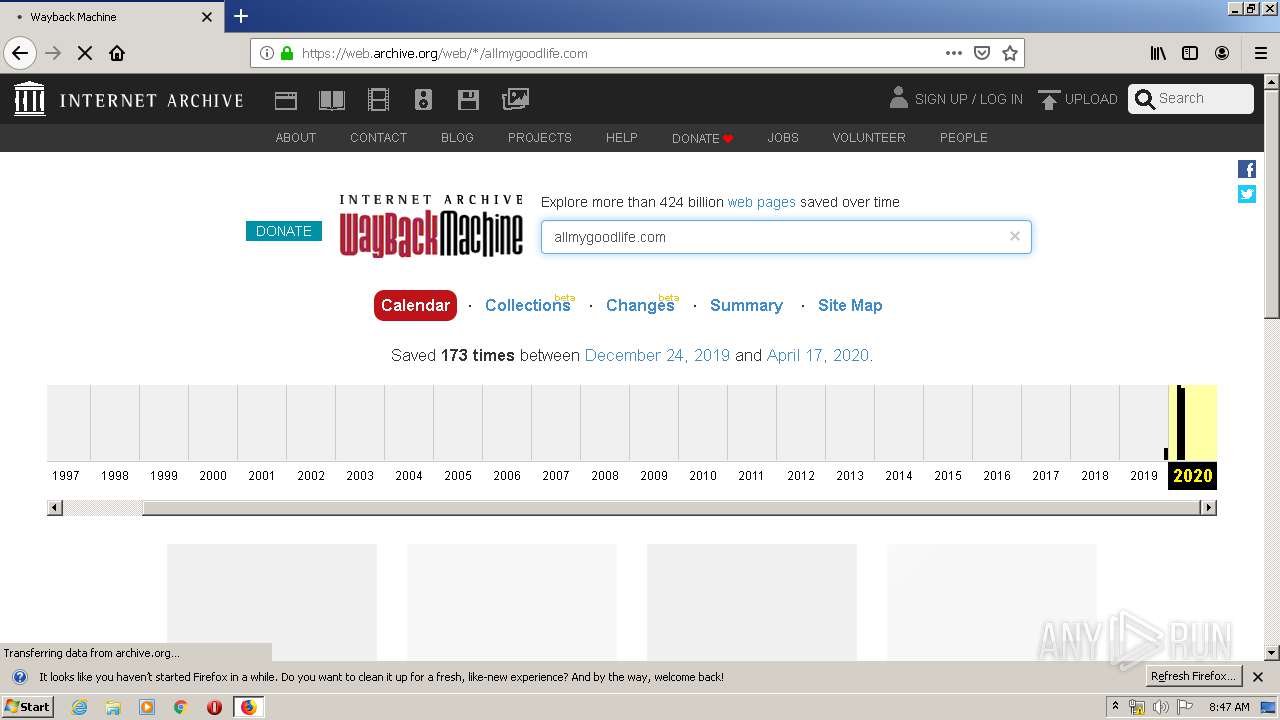Open the JOBS menu item
Image resolution: width=1280 pixels, height=720 pixels.
coord(783,138)
